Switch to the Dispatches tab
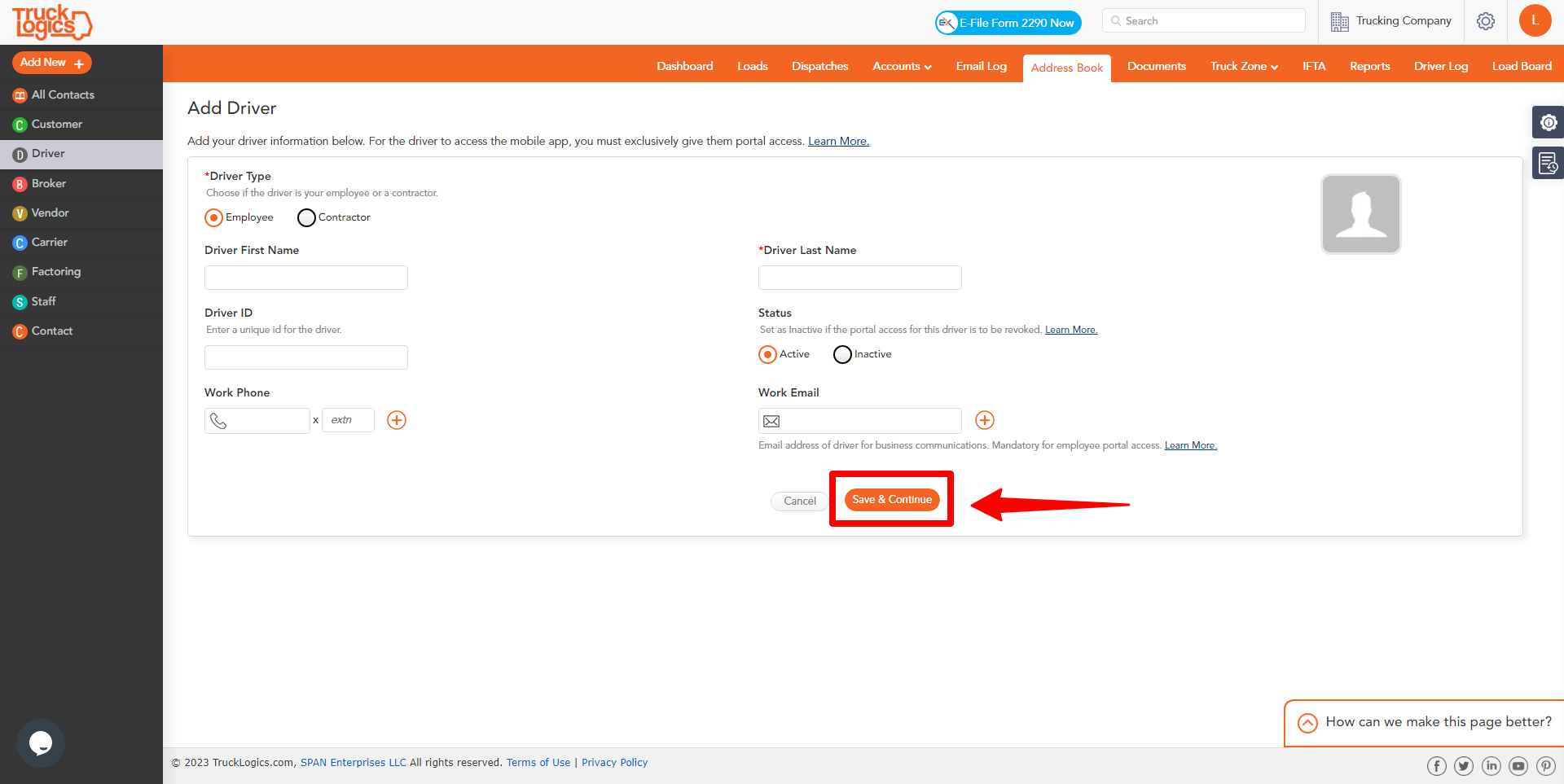The image size is (1564, 784). coord(819,66)
